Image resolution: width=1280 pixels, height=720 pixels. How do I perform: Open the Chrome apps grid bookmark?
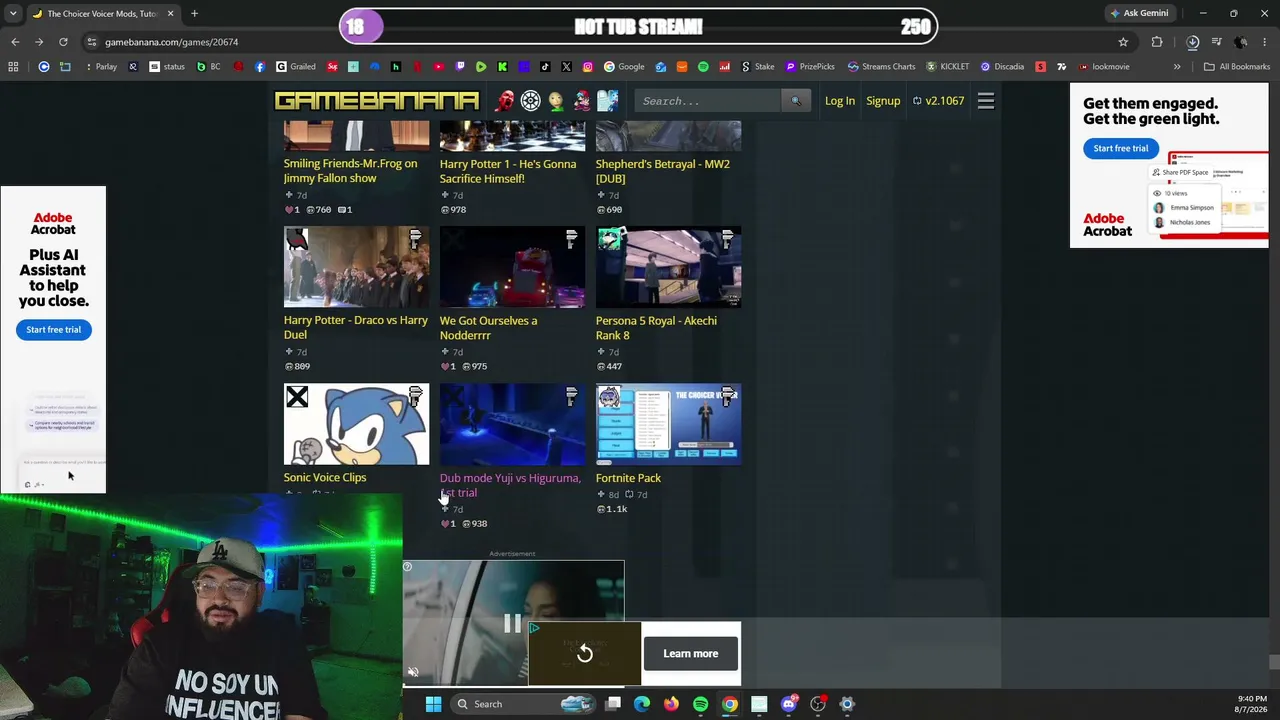13,67
